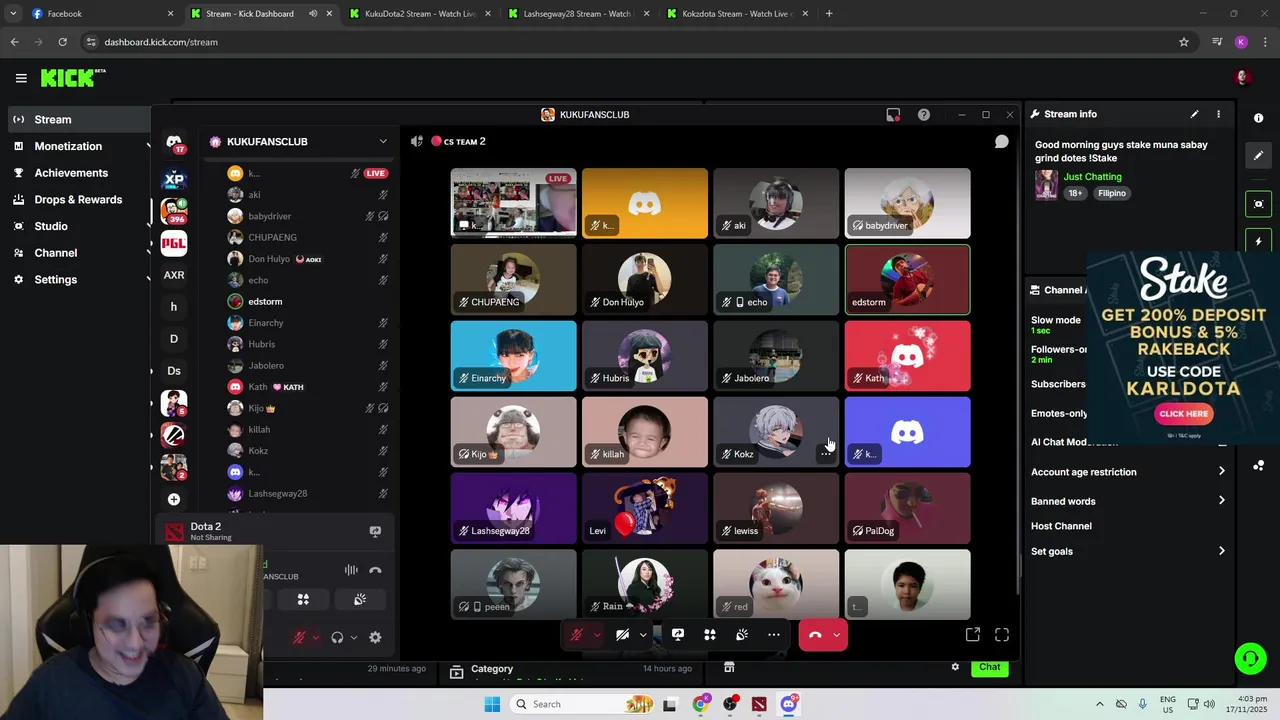
Task: Mute the Kick Dashboard browser tab audio
Action: [313, 14]
